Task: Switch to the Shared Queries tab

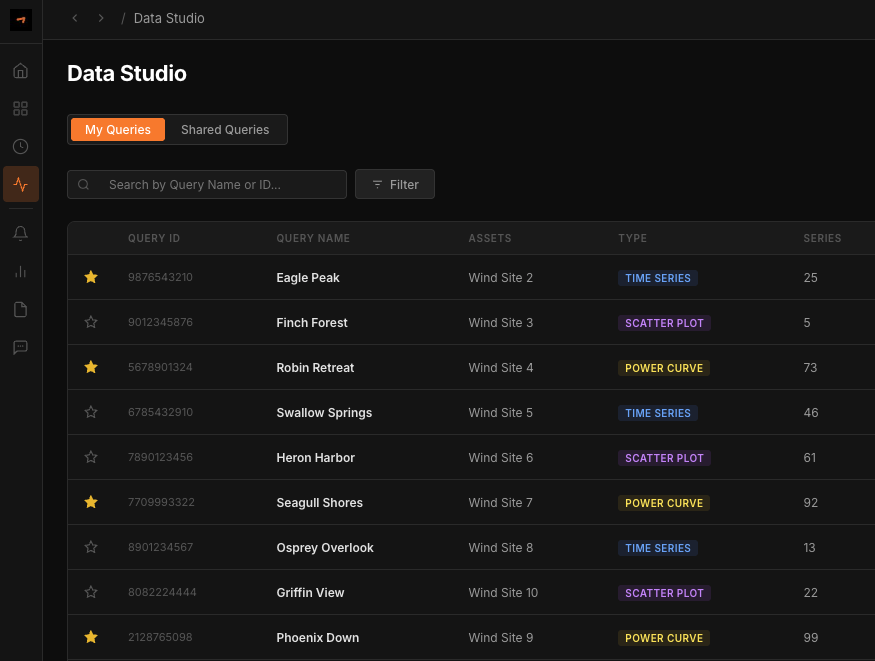Action: tap(225, 129)
